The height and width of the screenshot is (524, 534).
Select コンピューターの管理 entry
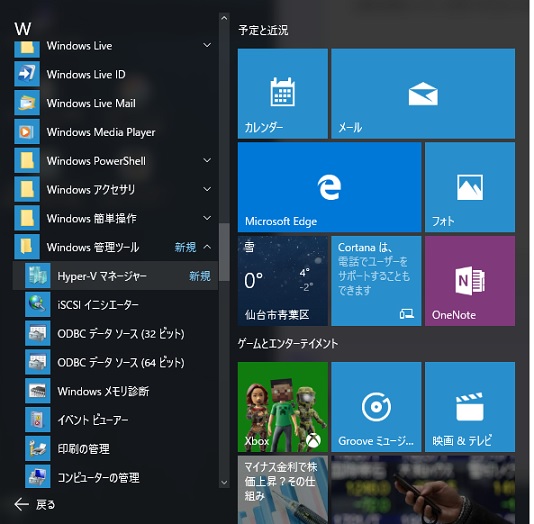coord(115,477)
